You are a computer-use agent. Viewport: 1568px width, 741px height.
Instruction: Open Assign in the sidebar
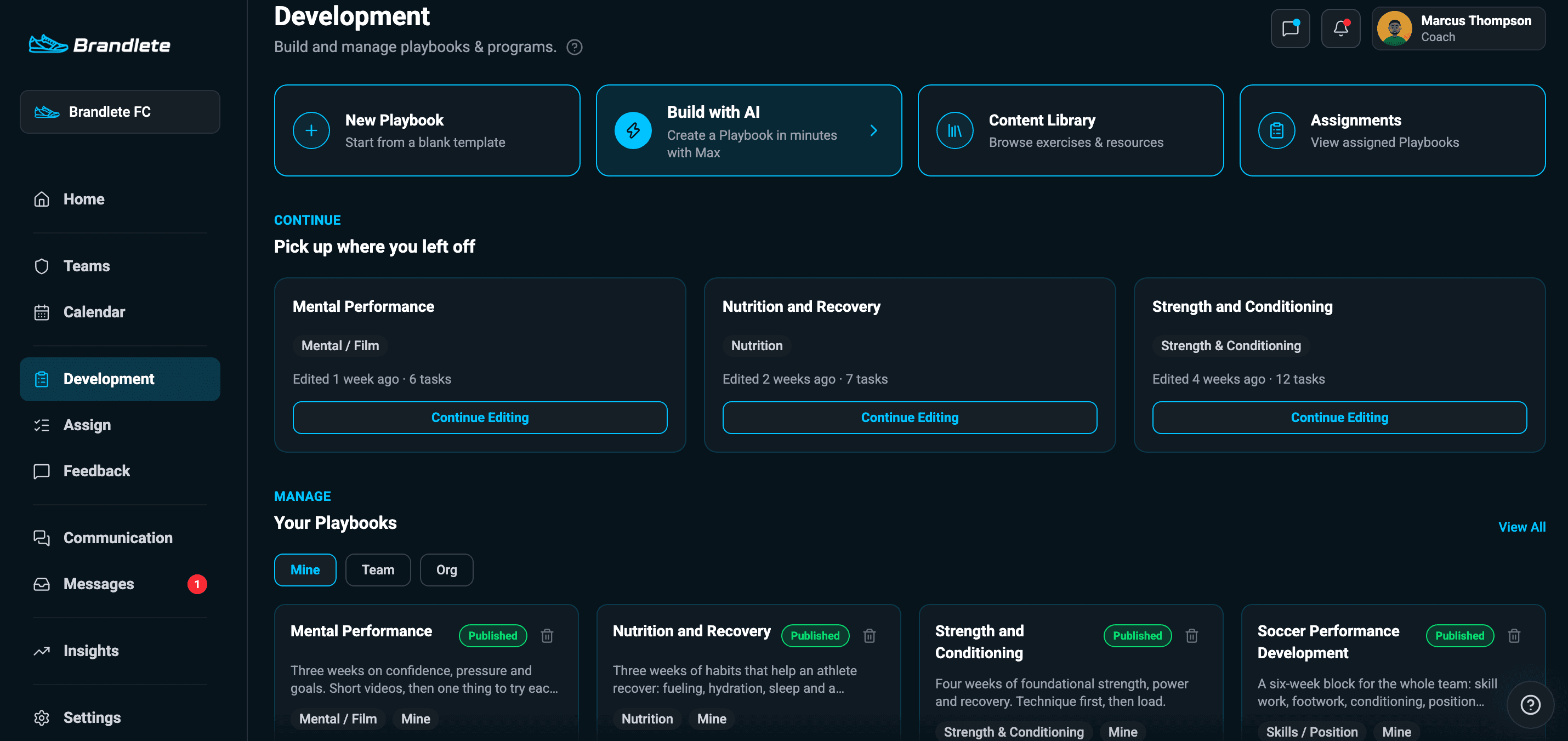pyautogui.click(x=120, y=425)
